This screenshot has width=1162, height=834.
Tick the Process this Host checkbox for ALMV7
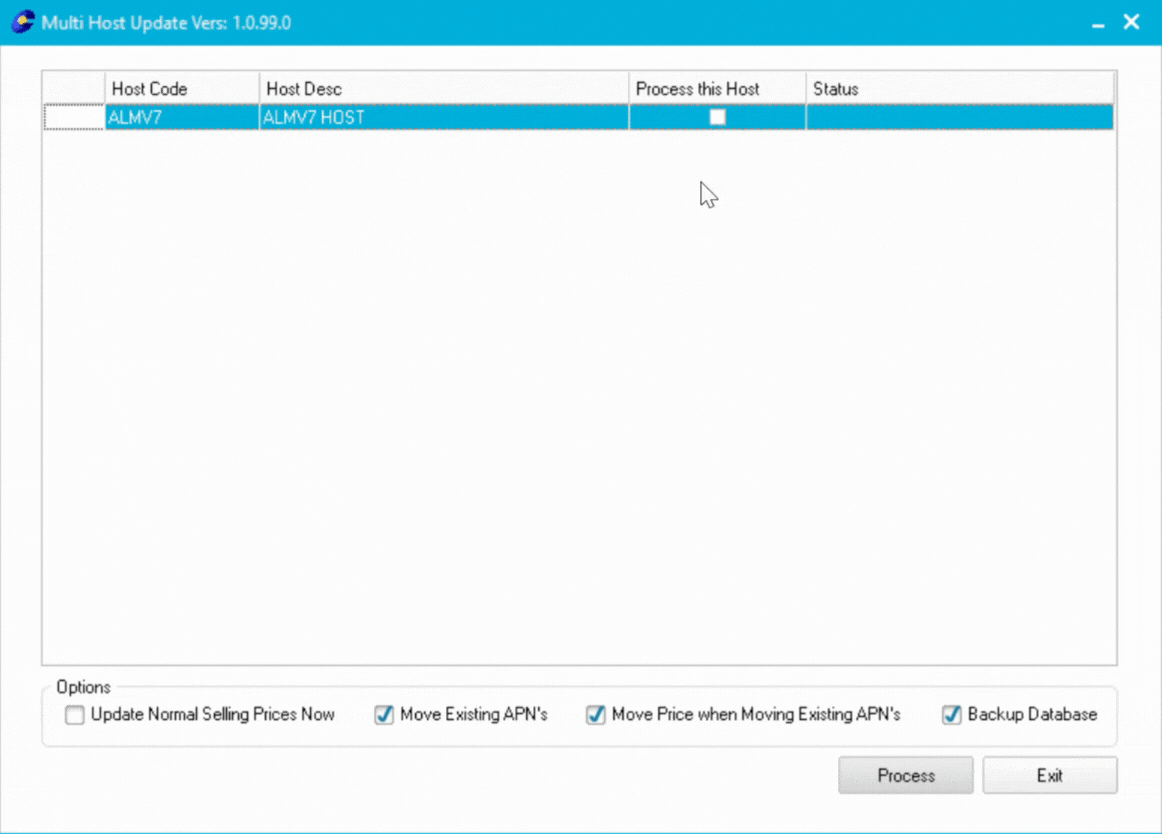(717, 117)
